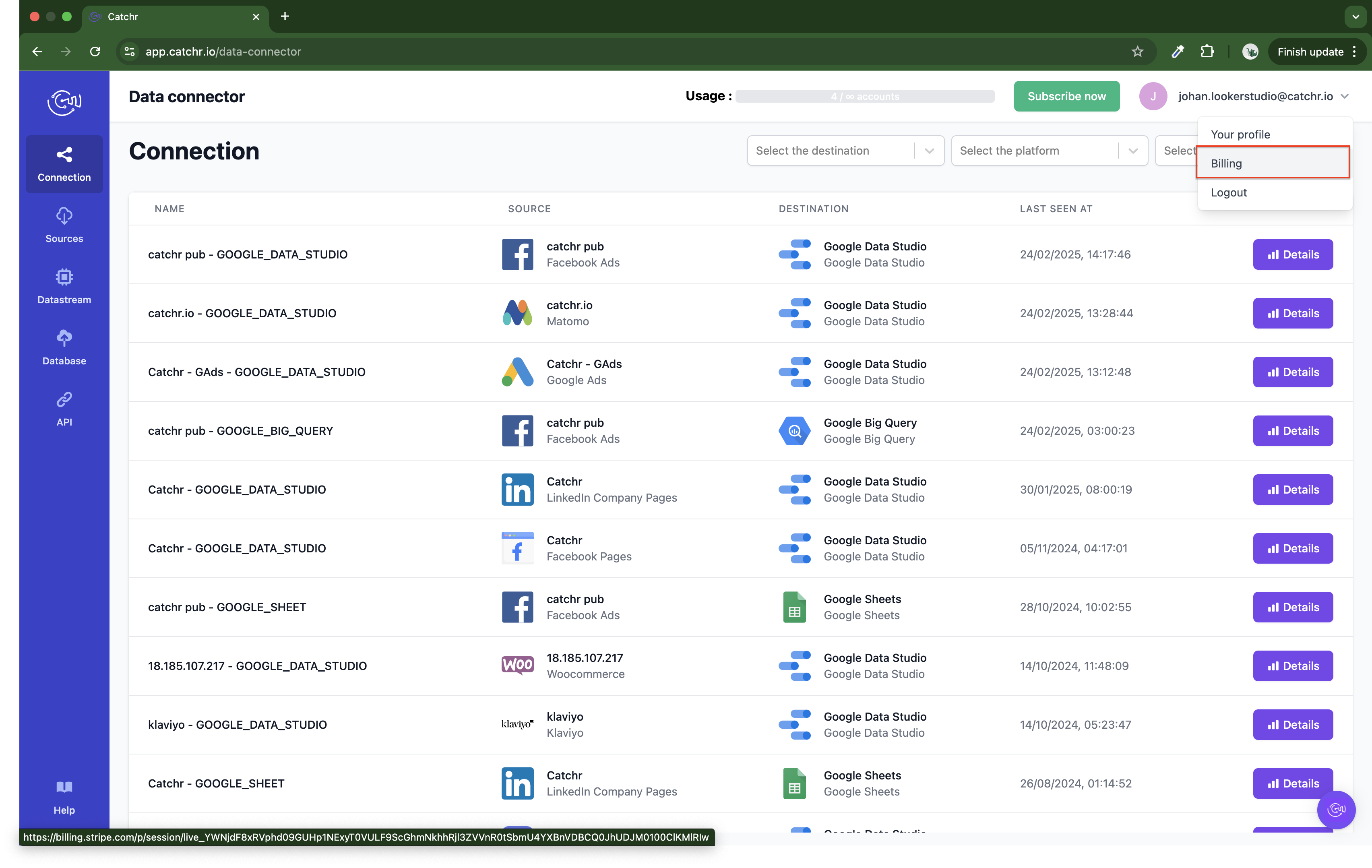Open Details for Catchr GAds connection
Image resolution: width=1372 pixels, height=868 pixels.
click(x=1293, y=372)
